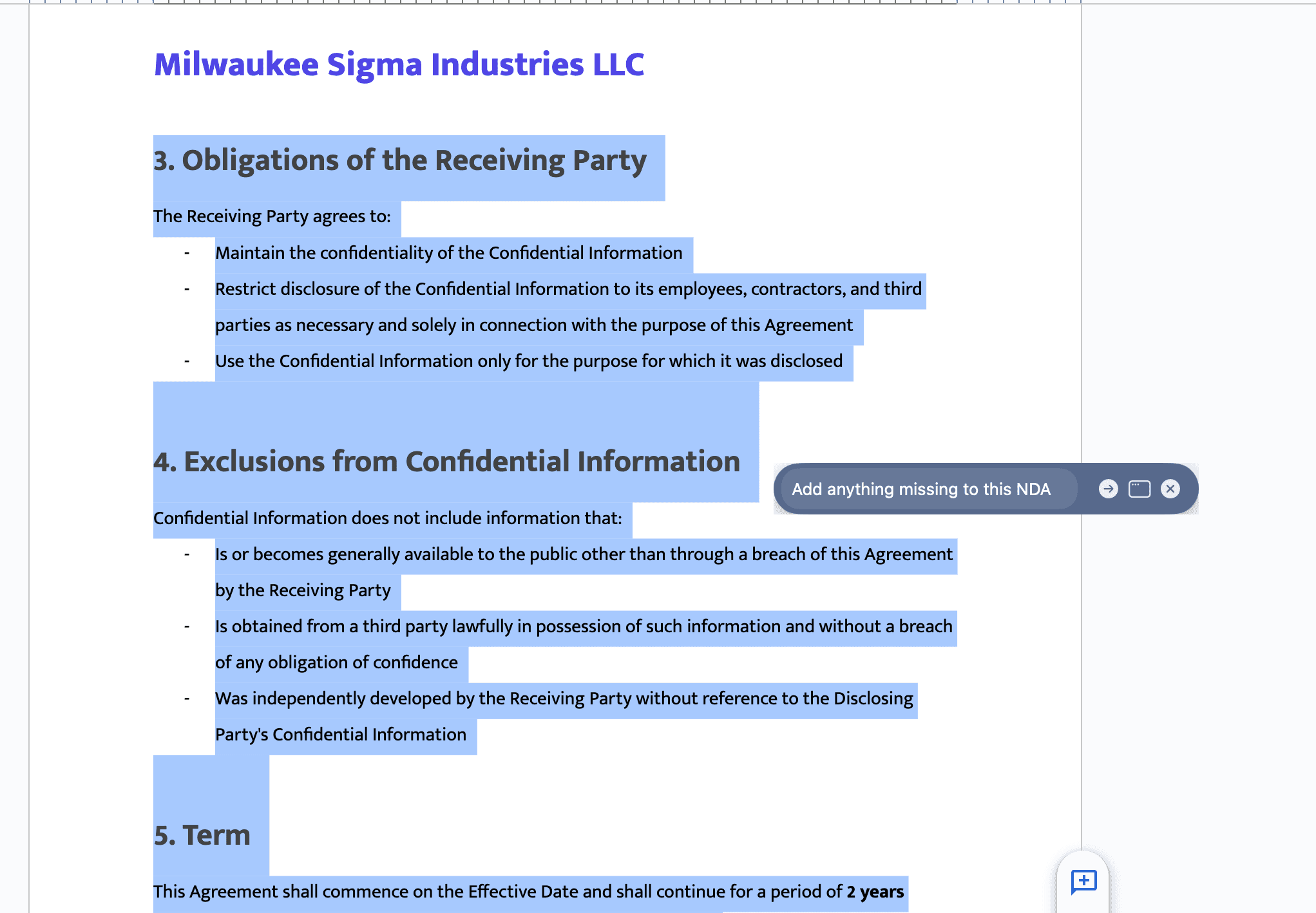Screen dimensions: 1316x913
Task: Click the 'Is or becomes generally available' bullet
Action: pos(583,554)
